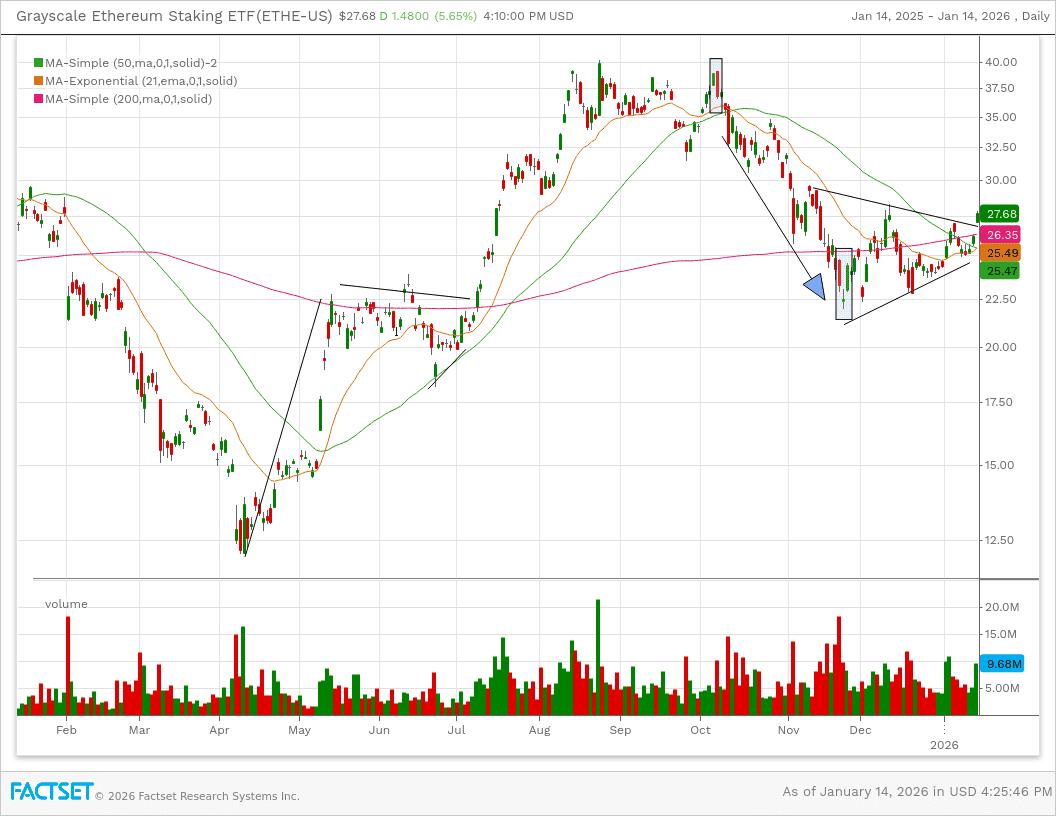Image resolution: width=1056 pixels, height=816 pixels.
Task: Click the blue downward arrowhead on the chart
Action: click(x=815, y=287)
